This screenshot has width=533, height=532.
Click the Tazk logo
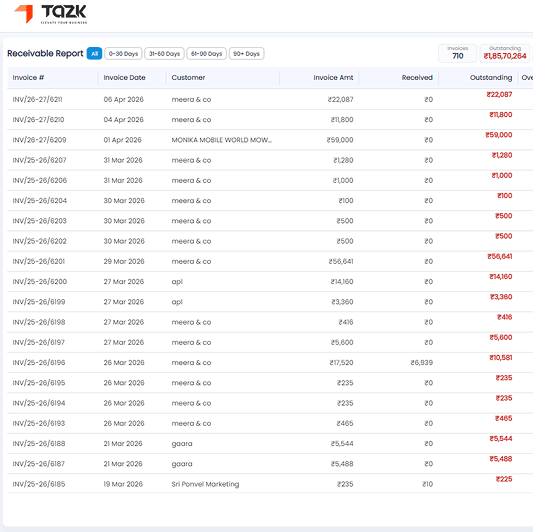click(x=50, y=14)
